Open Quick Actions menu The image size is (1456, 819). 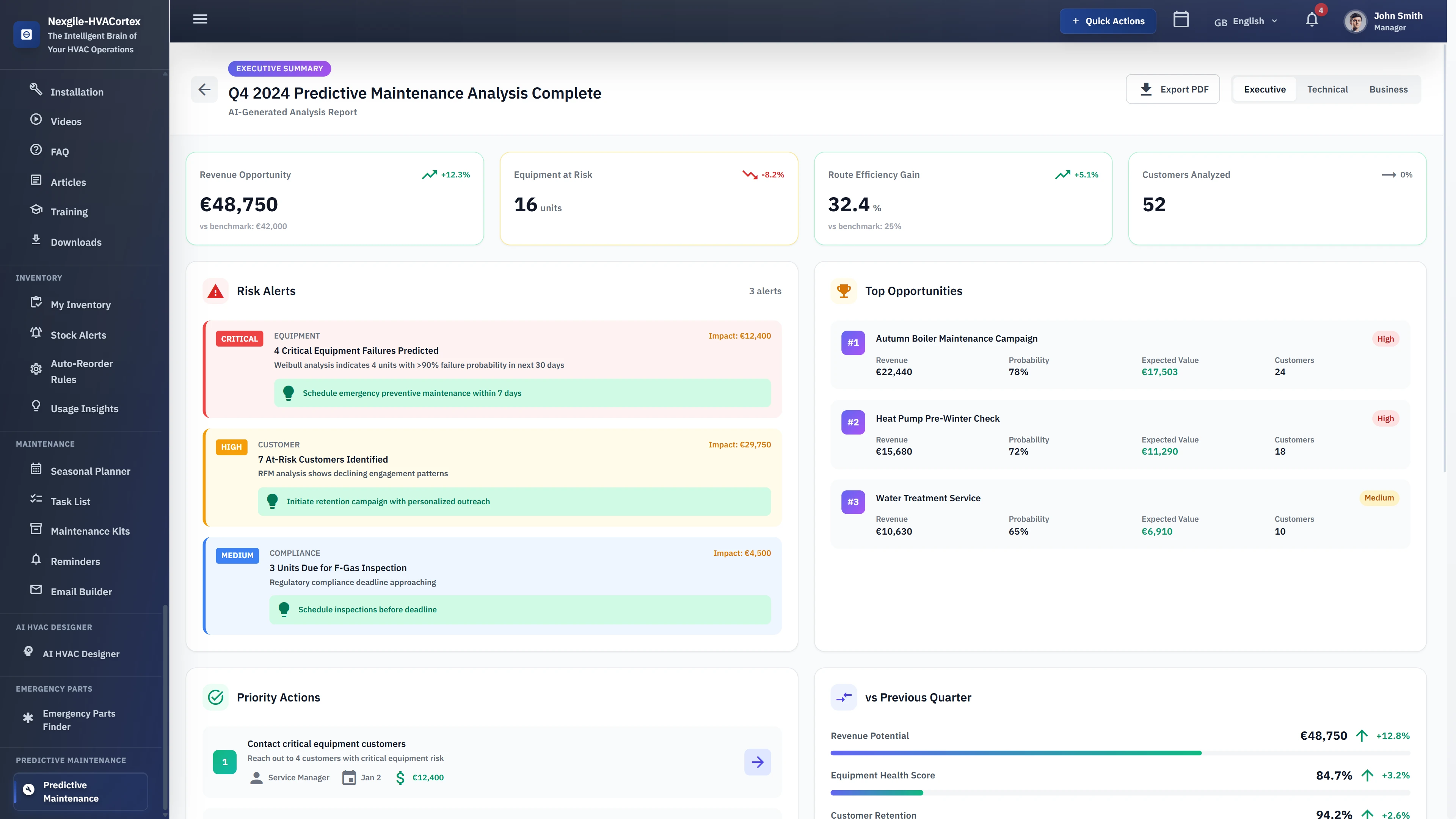click(1107, 21)
